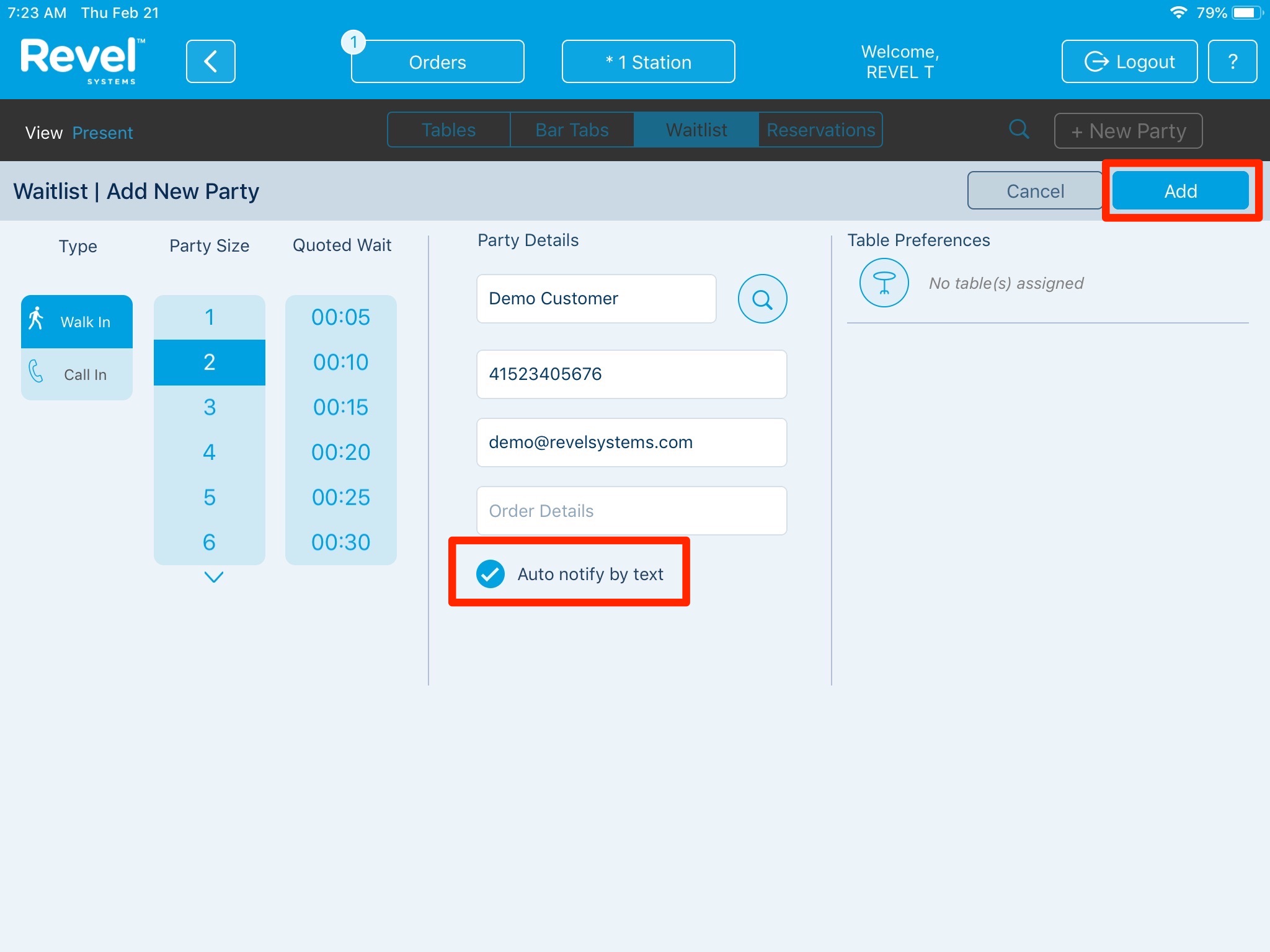Switch to the Reservations tab

[820, 130]
